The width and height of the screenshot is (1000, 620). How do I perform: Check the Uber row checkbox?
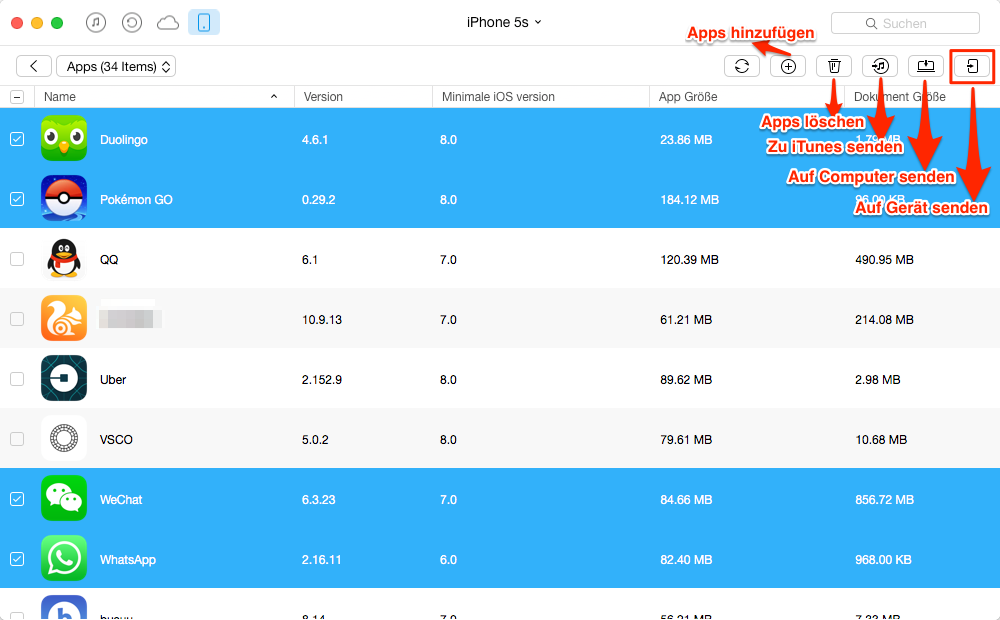(x=17, y=379)
